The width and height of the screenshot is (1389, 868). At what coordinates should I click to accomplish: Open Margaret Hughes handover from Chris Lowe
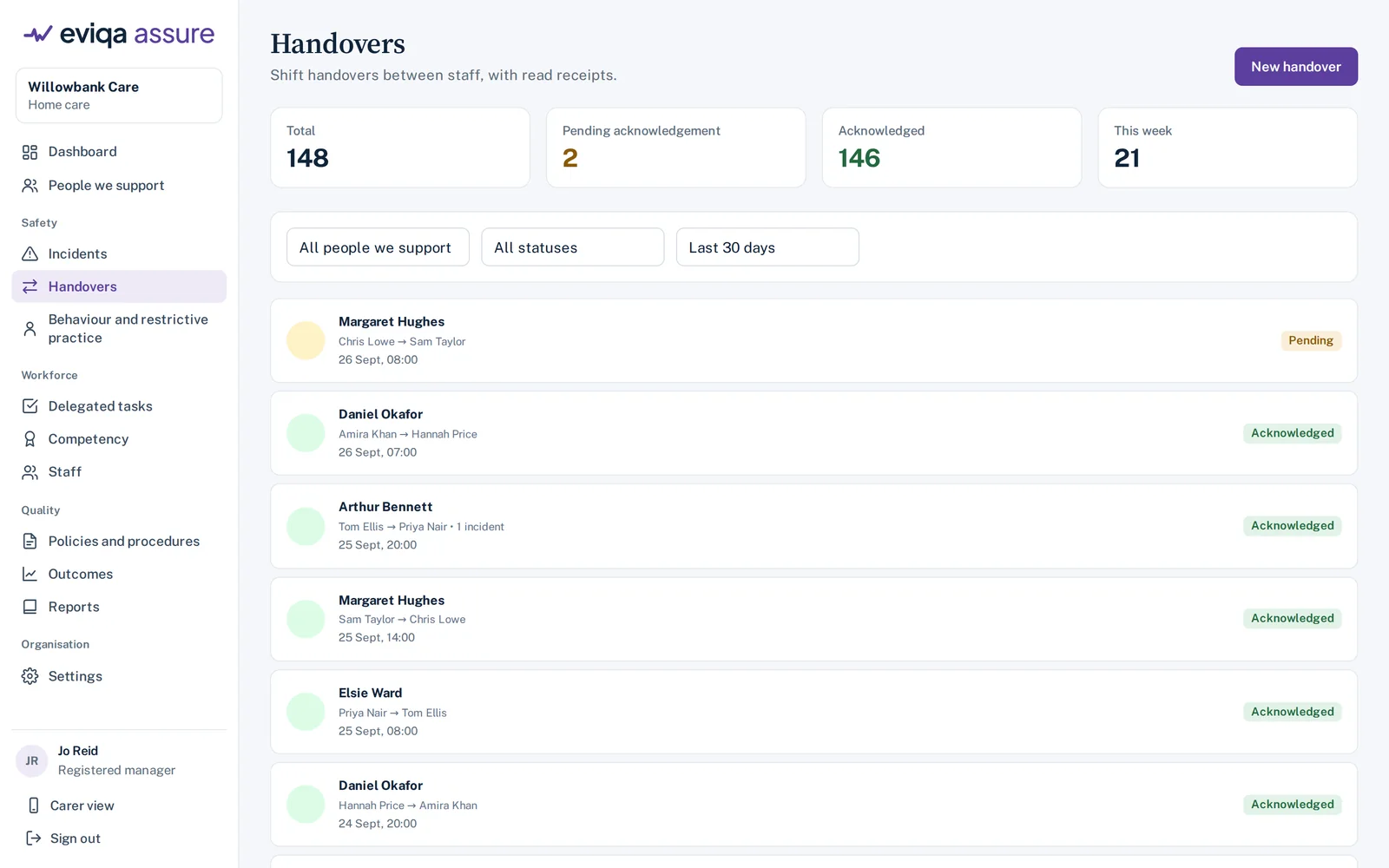tap(814, 340)
